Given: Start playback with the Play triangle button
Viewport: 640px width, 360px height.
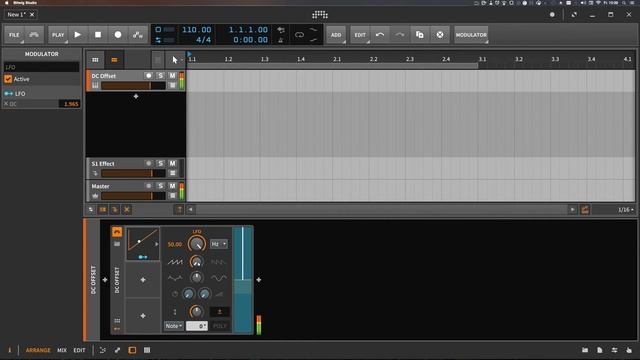Looking at the screenshot, I should point(78,35).
